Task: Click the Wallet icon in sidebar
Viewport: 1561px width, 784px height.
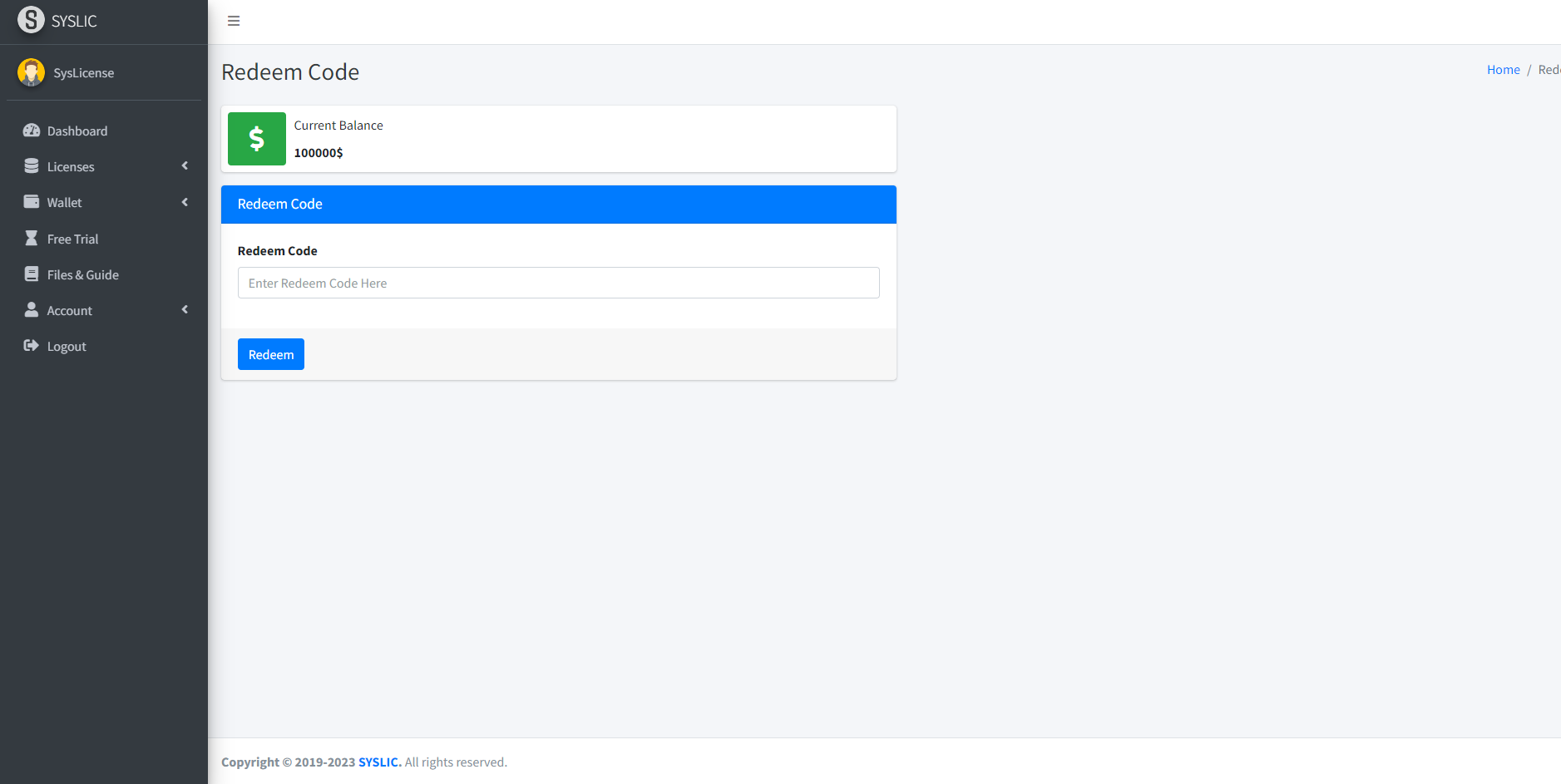Action: [32, 202]
